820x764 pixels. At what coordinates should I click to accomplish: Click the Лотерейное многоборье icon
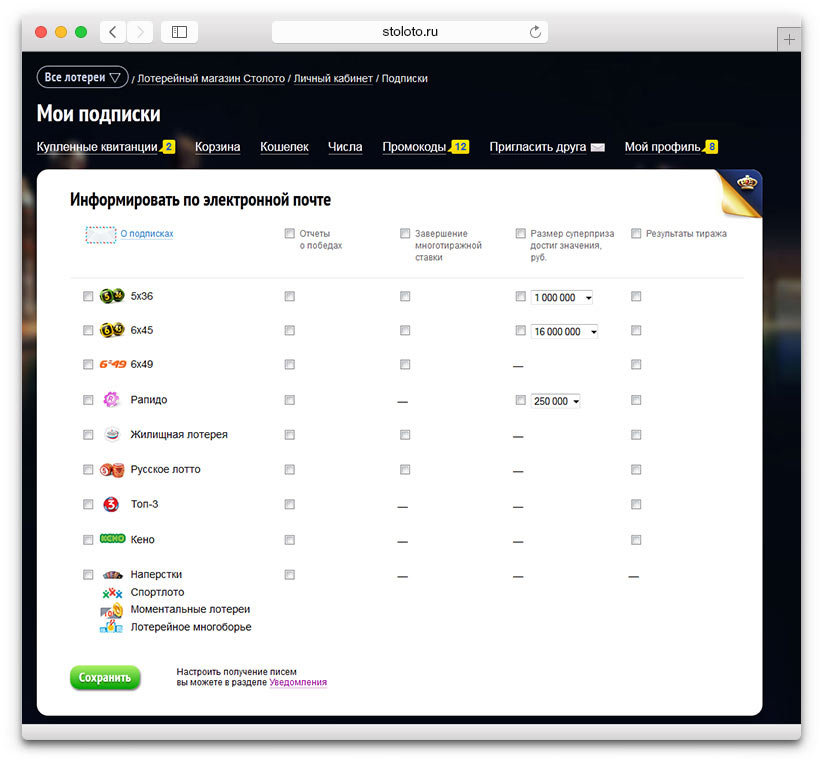(x=110, y=627)
